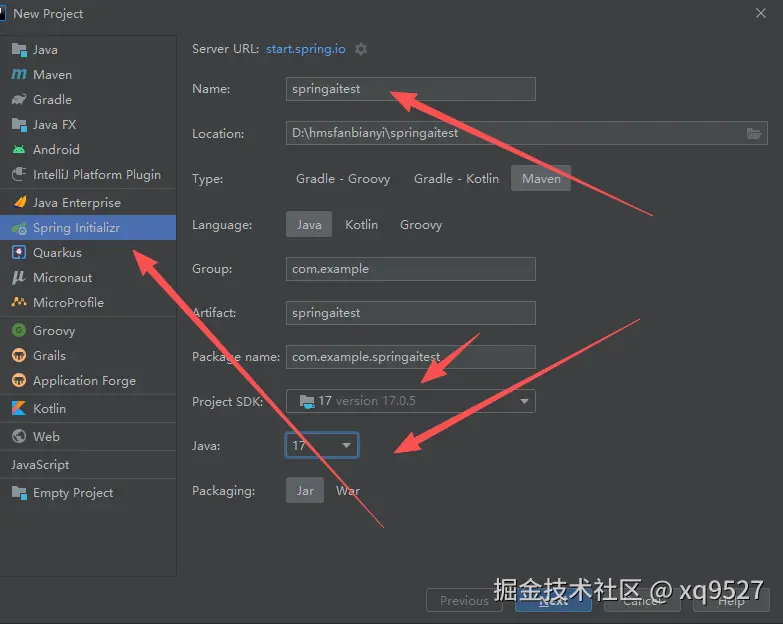Click the Grails icon
Screen dimensions: 783x624
[x=19, y=355]
